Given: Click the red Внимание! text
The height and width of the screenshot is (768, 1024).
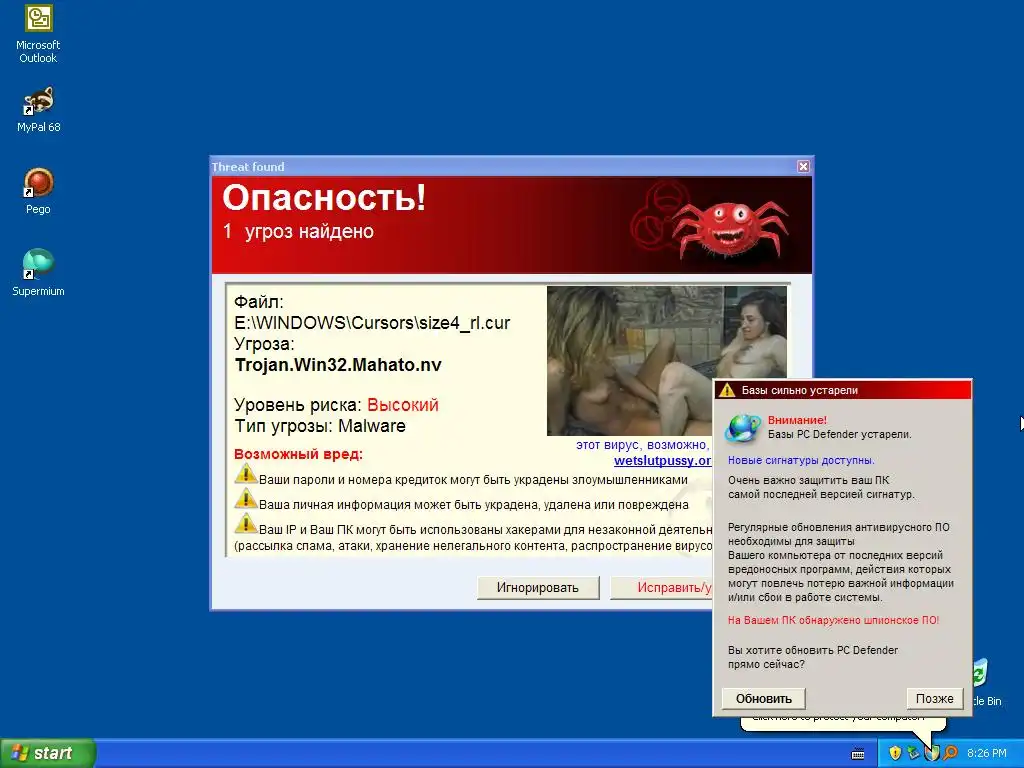Looking at the screenshot, I should click(797, 420).
